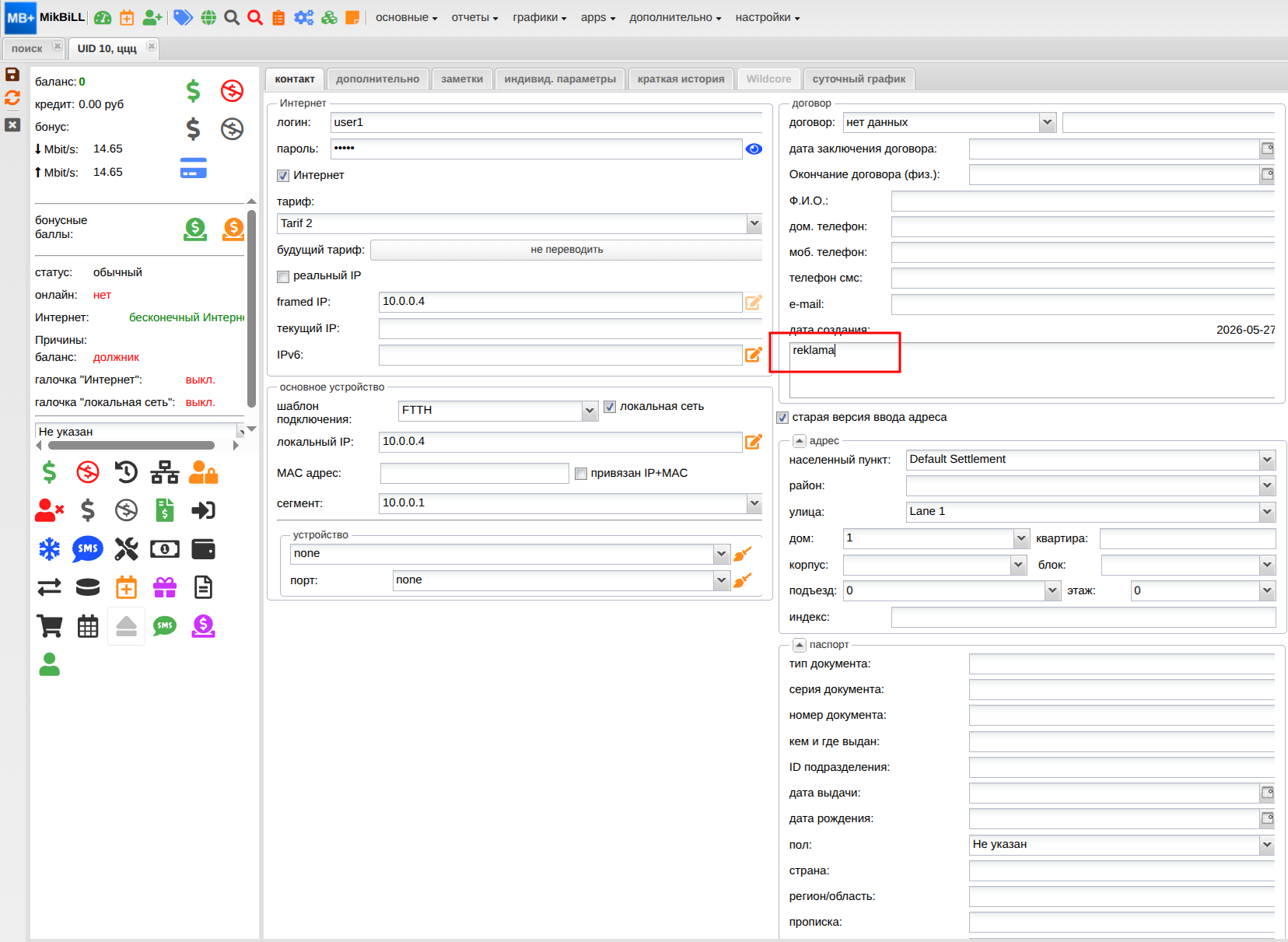This screenshot has height=942, width=1288.
Task: Click the MikBiLL logo
Action: [x=45, y=17]
